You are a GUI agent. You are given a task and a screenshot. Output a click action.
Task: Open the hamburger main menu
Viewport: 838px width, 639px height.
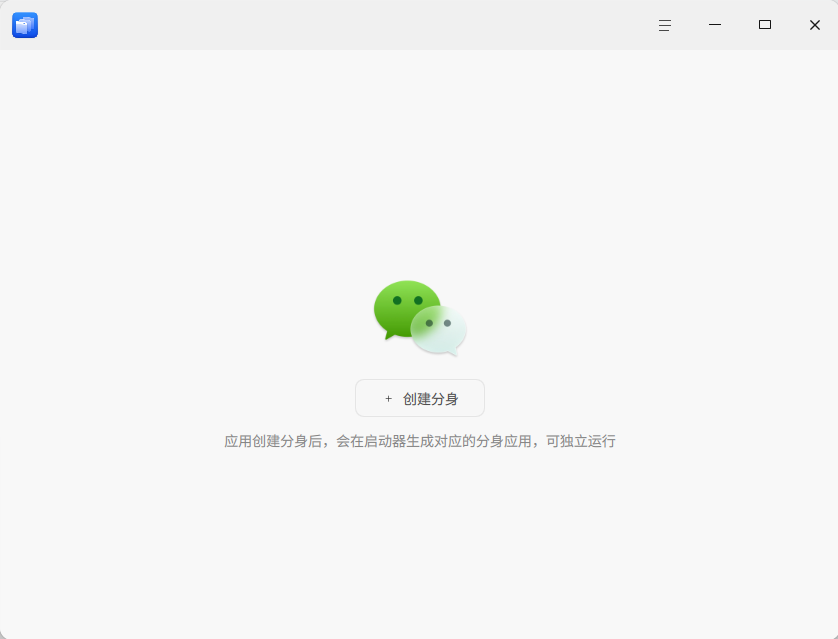click(x=665, y=25)
